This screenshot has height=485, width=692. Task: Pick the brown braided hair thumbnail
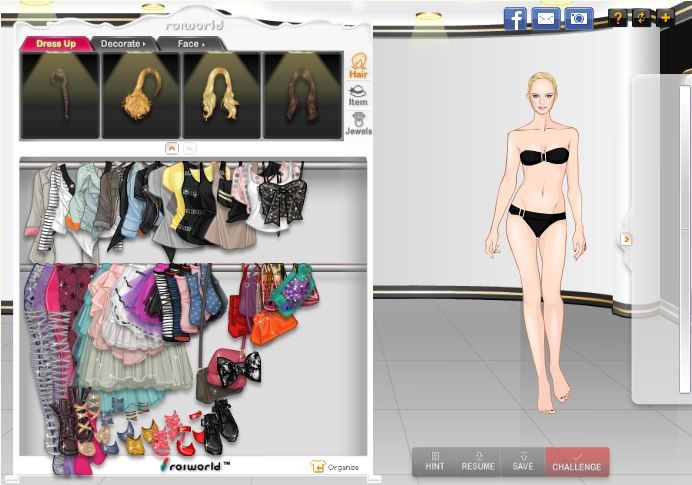click(60, 95)
